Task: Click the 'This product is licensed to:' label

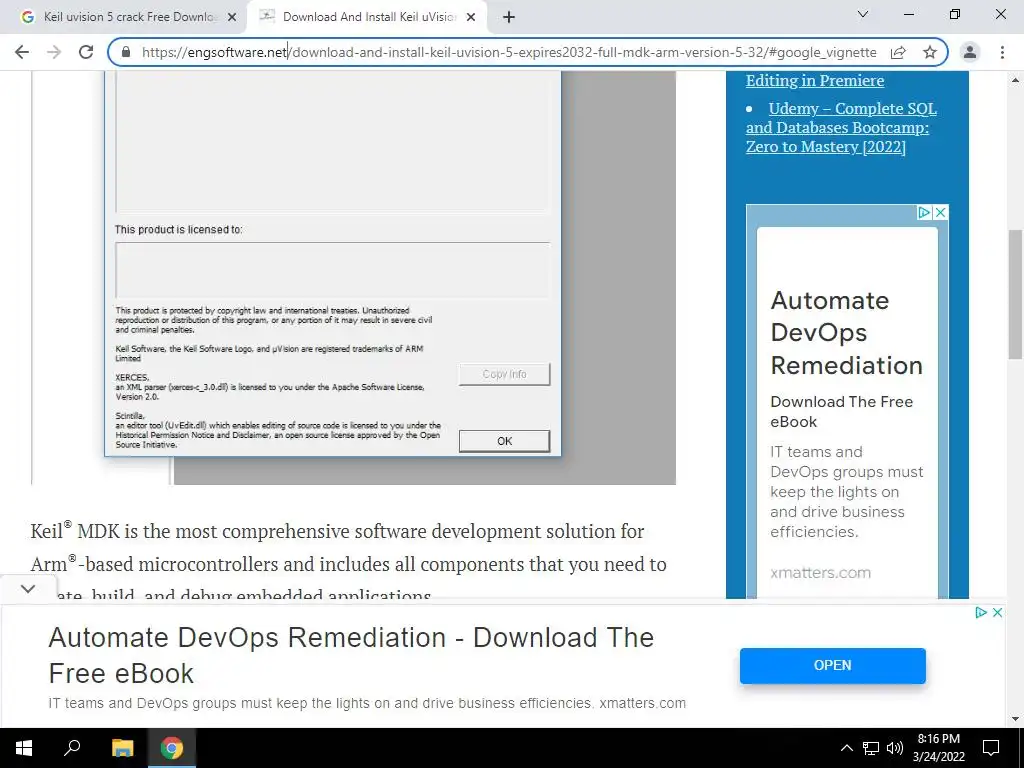Action: click(x=178, y=230)
